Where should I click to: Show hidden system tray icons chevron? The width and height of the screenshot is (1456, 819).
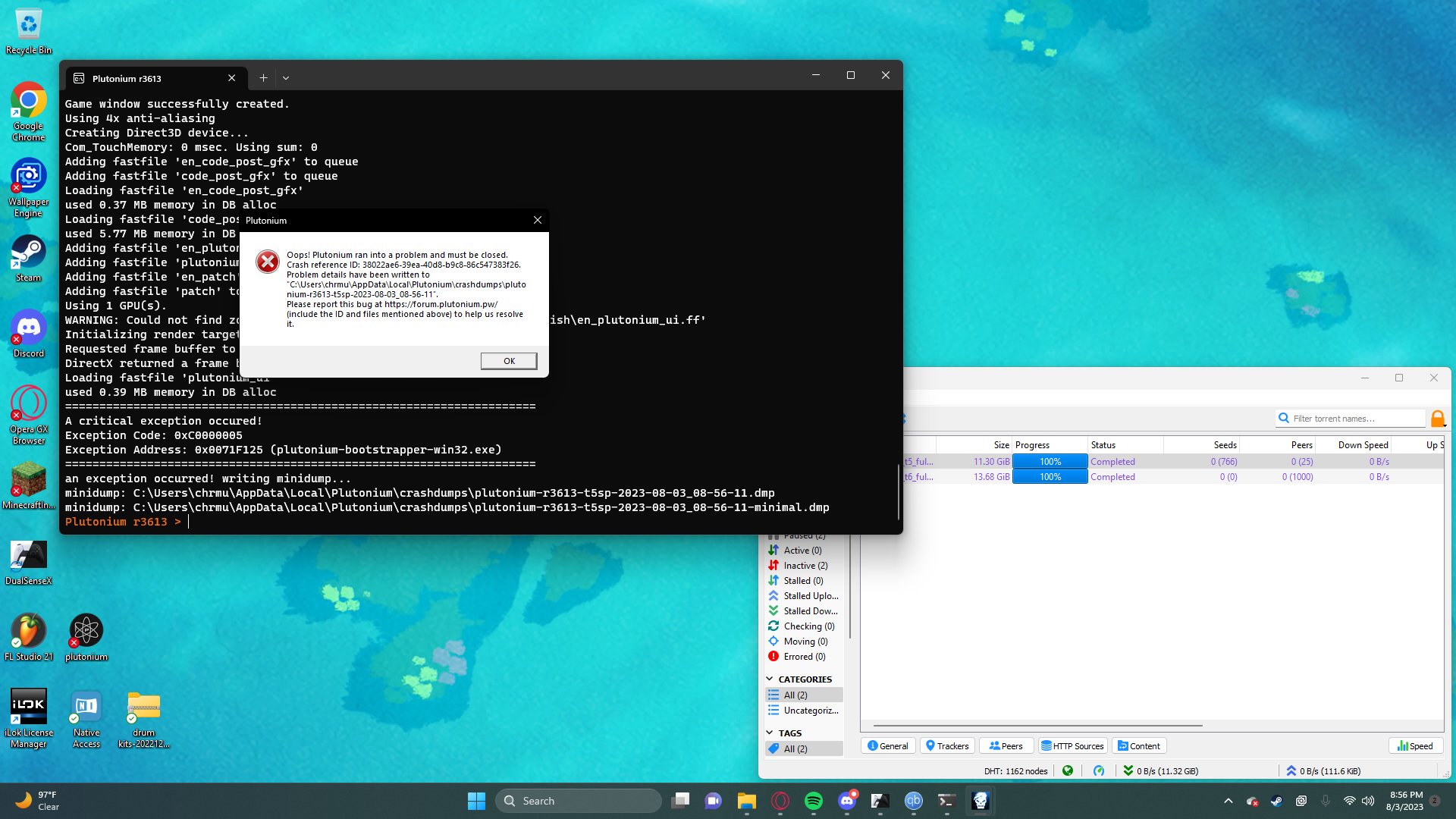pyautogui.click(x=1228, y=801)
